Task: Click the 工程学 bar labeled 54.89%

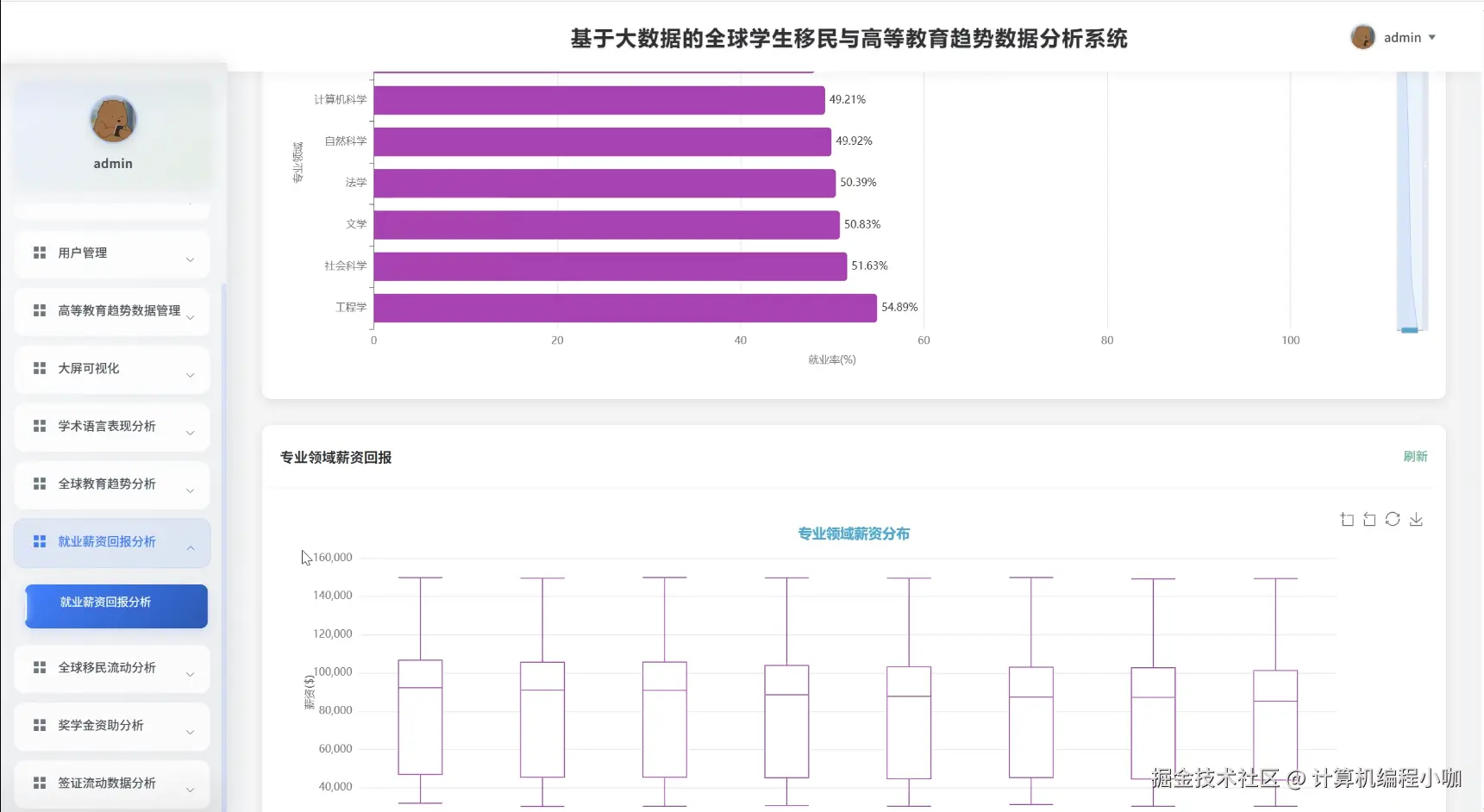Action: [625, 308]
